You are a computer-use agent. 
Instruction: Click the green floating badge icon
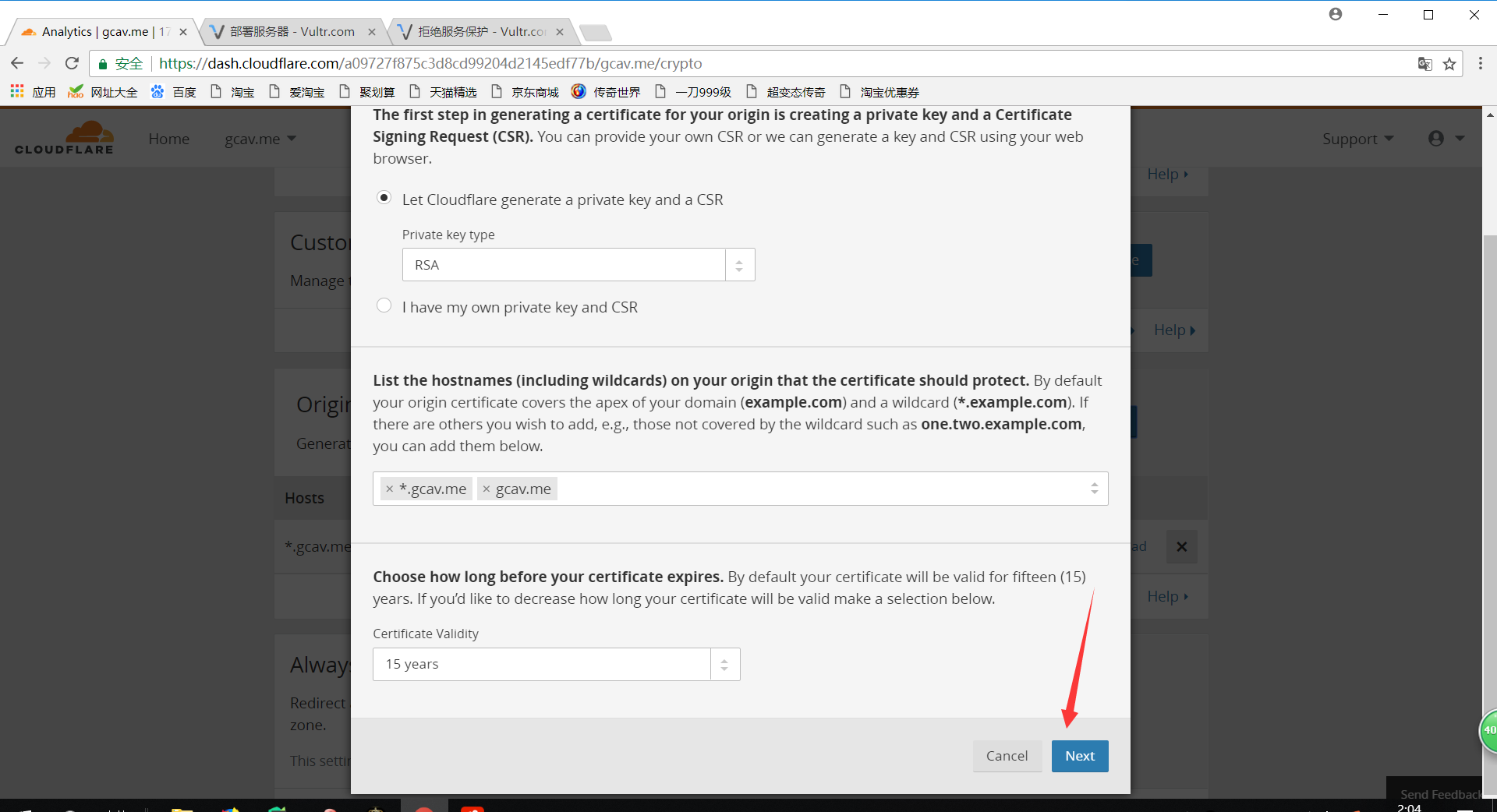(1488, 731)
